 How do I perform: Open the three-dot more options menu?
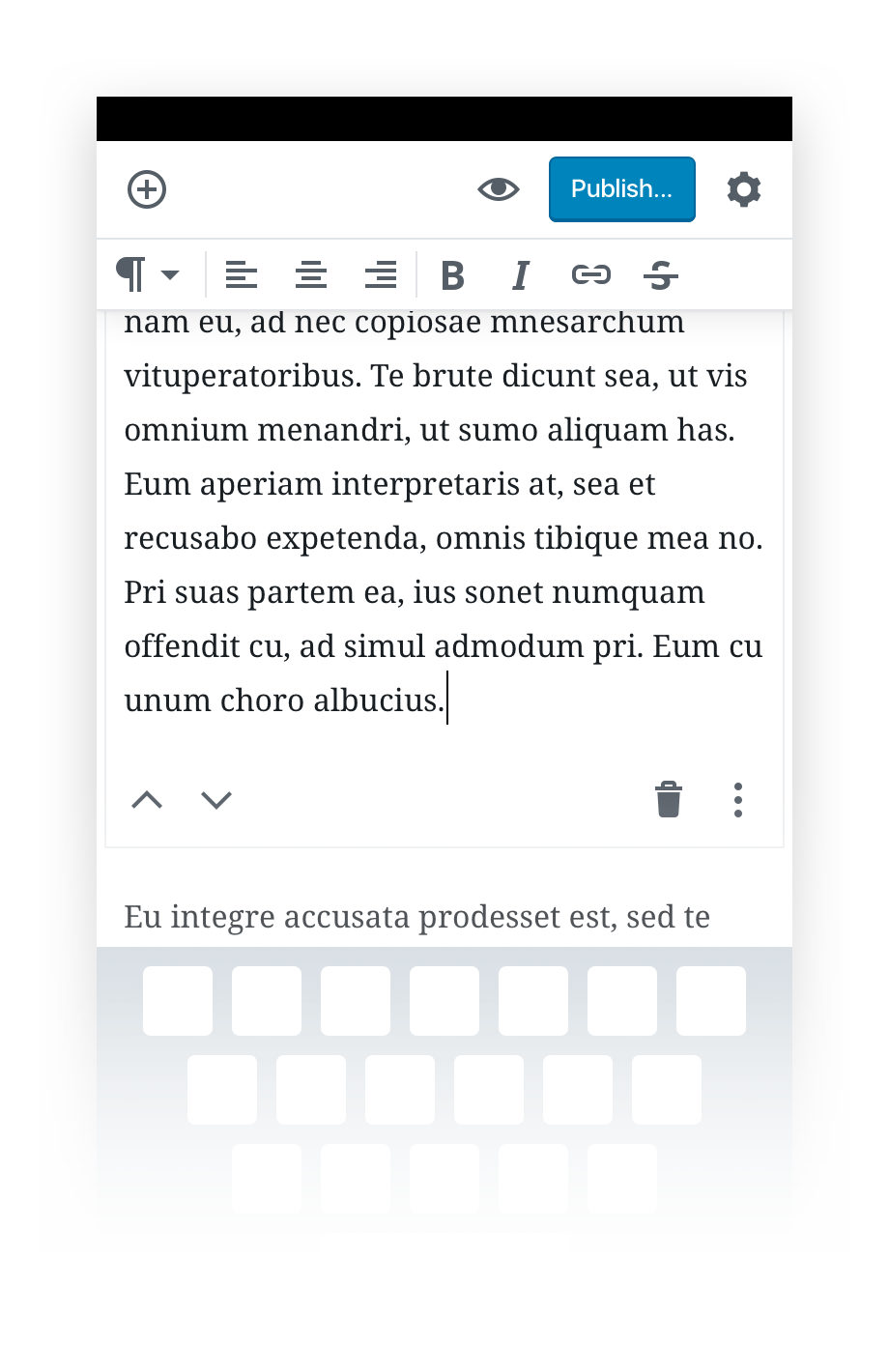(x=738, y=800)
